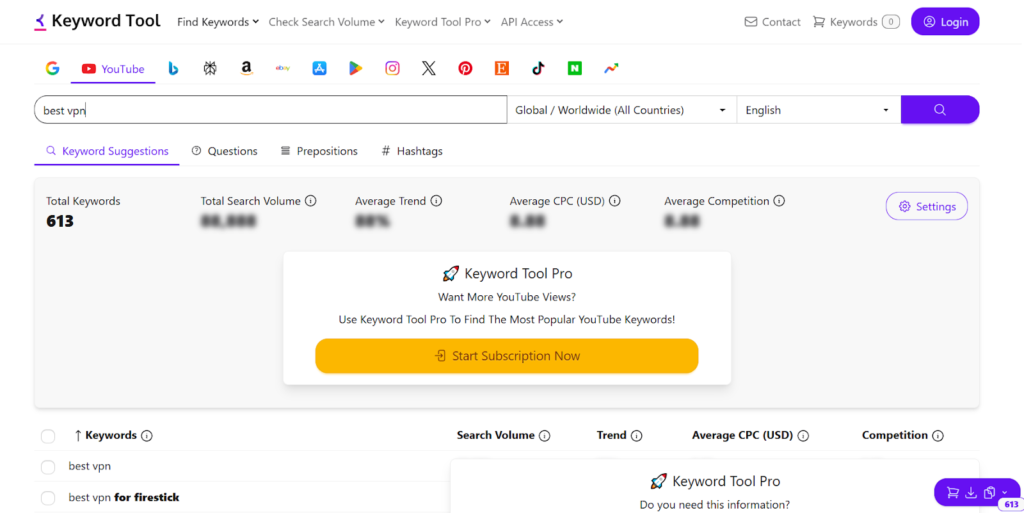Click the 'best vpn' search input field
The image size is (1024, 513).
tap(270, 110)
